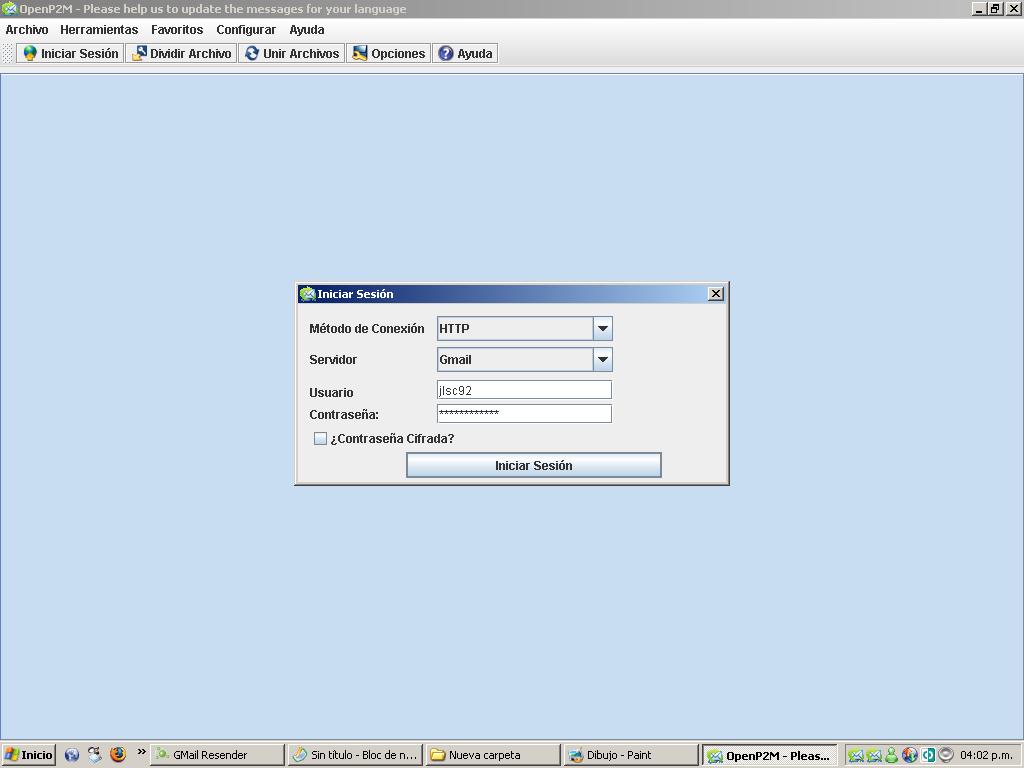Viewport: 1024px width, 768px height.
Task: Click the Ayuda toolbar question-mark icon
Action: (x=446, y=54)
